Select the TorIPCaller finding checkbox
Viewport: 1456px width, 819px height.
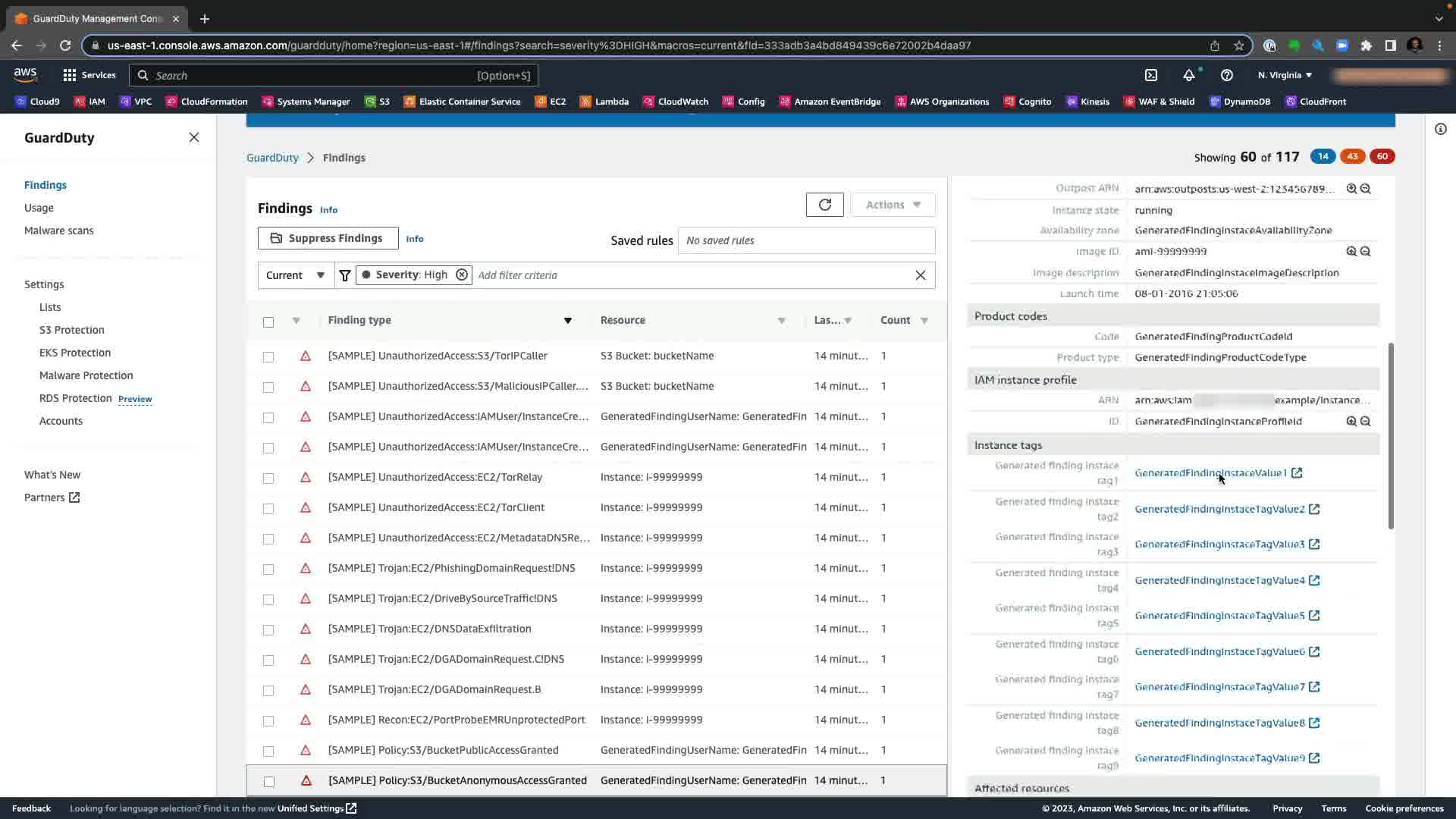click(x=268, y=356)
